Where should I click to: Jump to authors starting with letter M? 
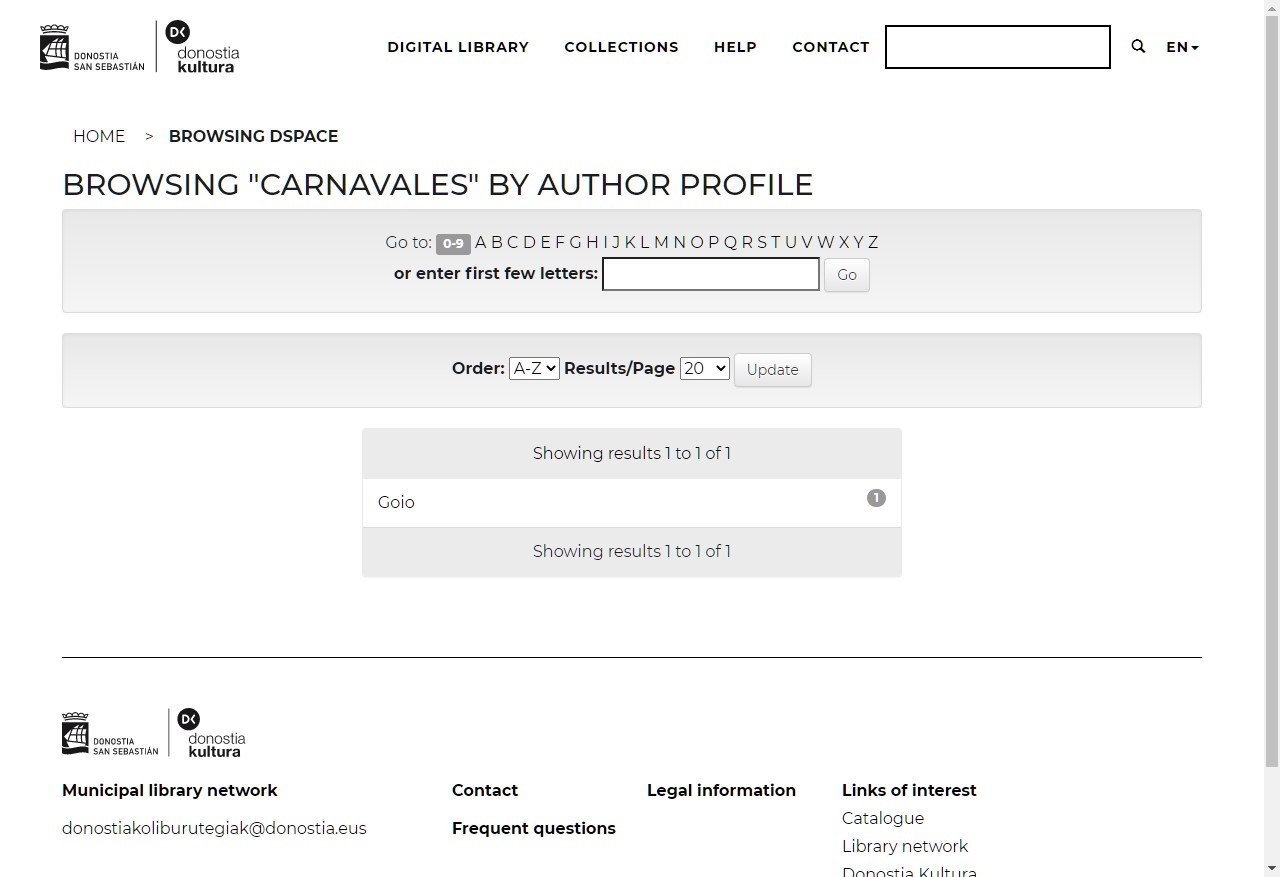pyautogui.click(x=661, y=242)
